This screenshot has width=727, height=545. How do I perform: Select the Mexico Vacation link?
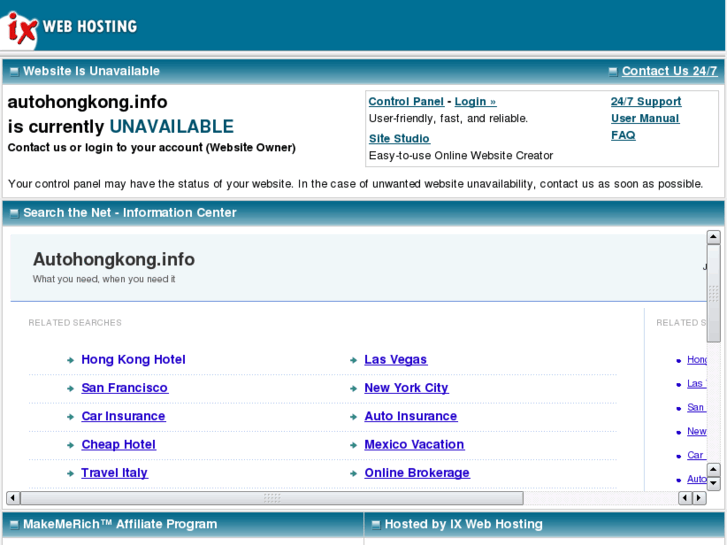coord(414,444)
